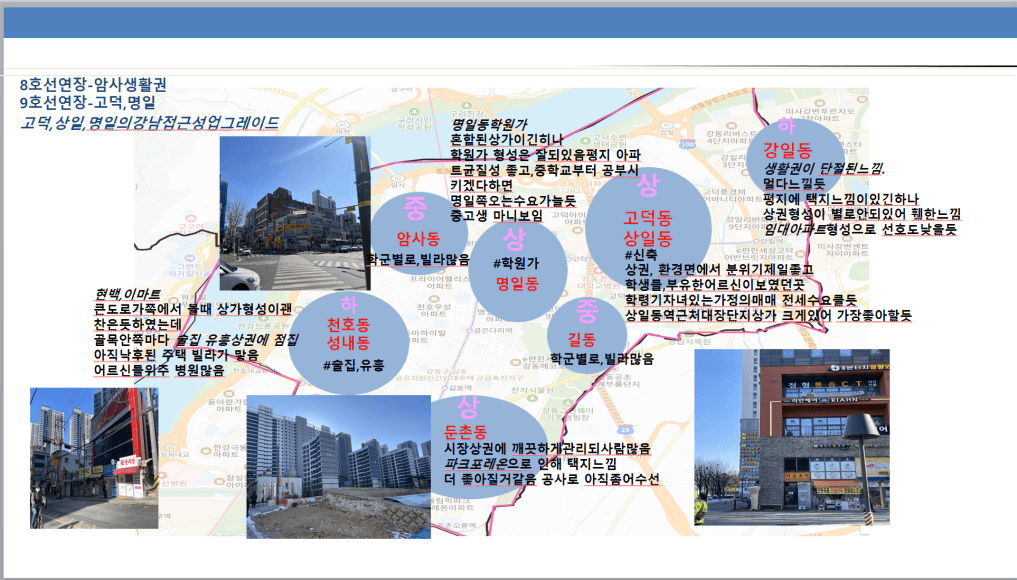1017x580 pixels.
Task: Click the line '학령기자녀있는가정의매매 전세수요클듯'
Action: 741,300
